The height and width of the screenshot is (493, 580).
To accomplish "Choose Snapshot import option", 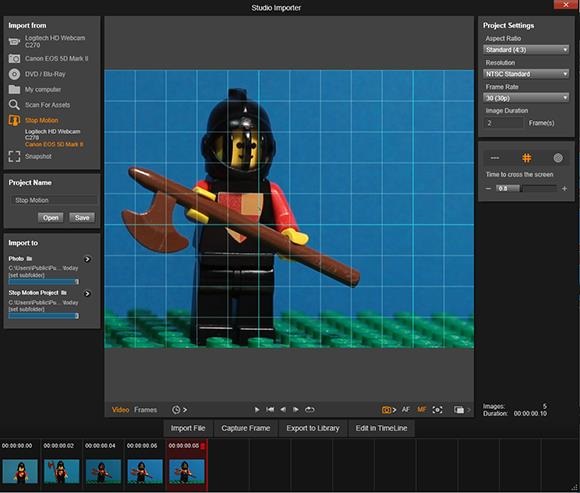I will tap(30, 156).
